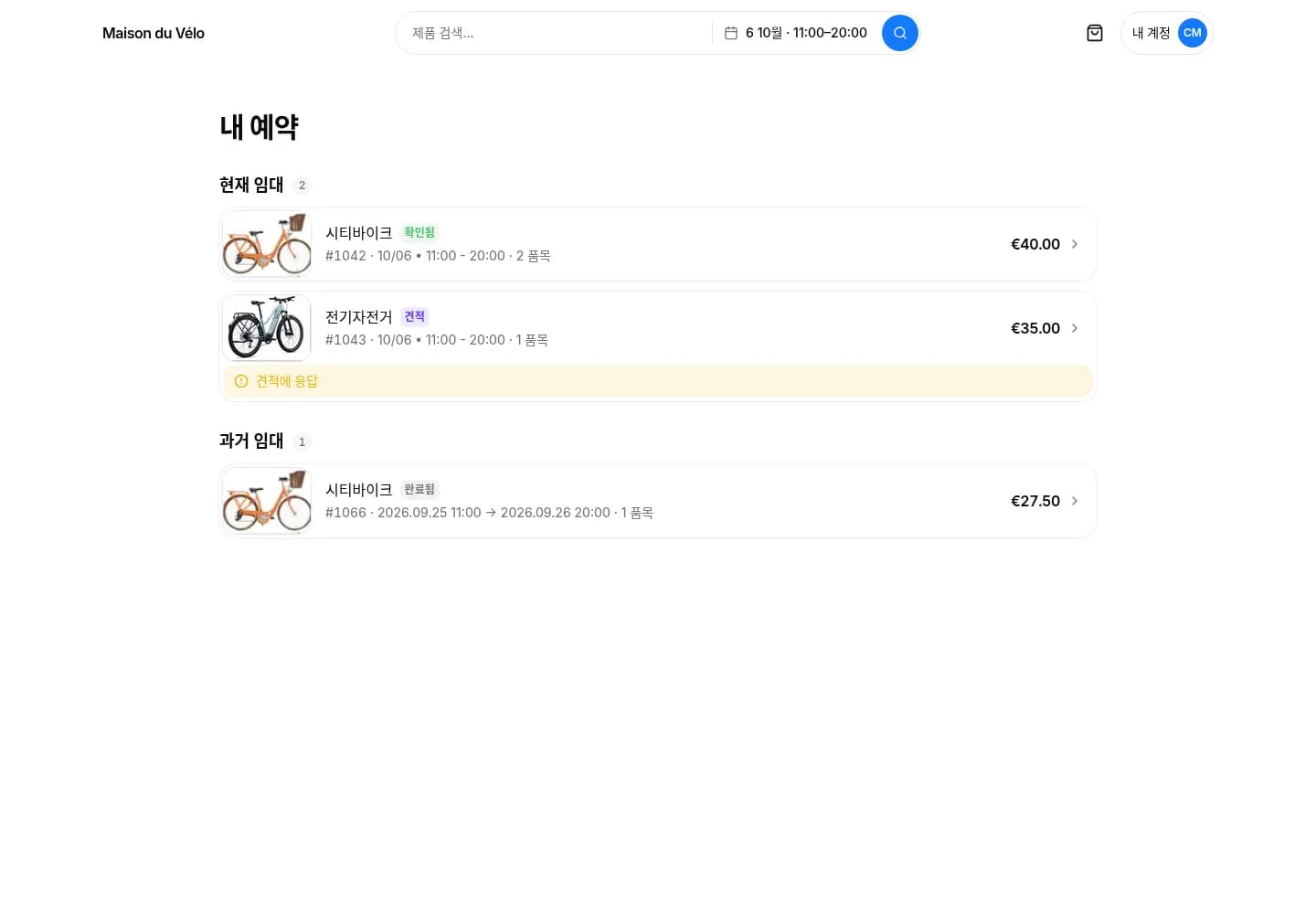
Task: Expand order #1043 using its chevron
Action: [1074, 328]
